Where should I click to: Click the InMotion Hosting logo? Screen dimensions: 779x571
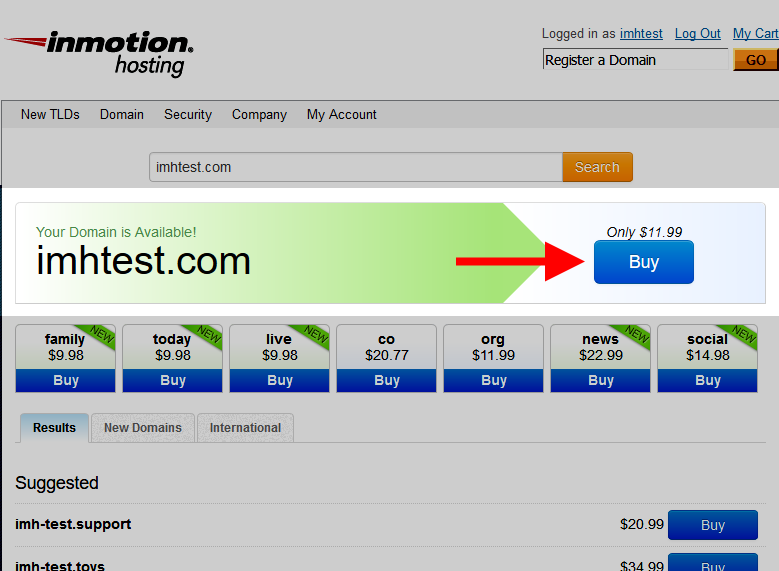tap(99, 53)
